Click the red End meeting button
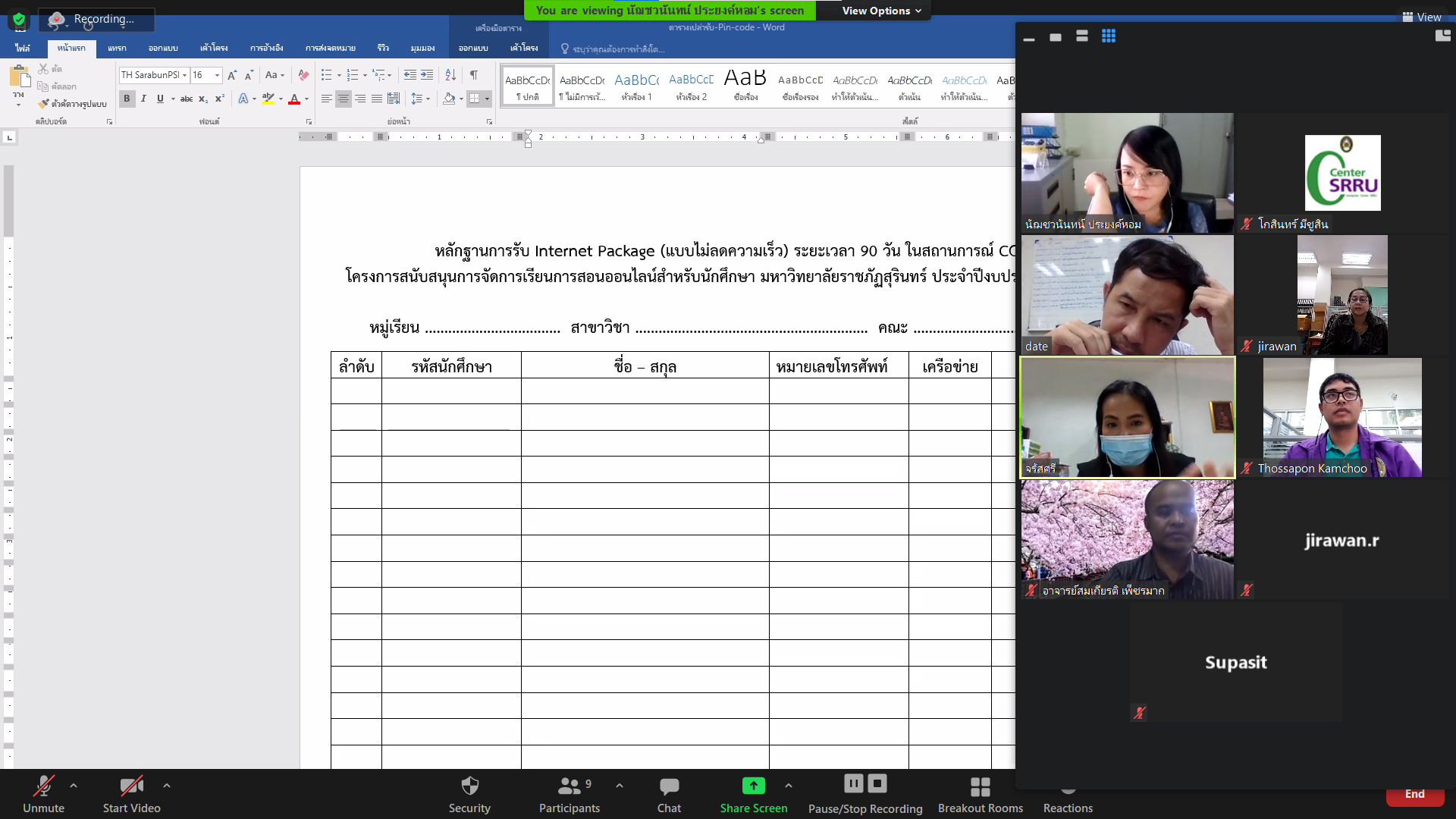 point(1414,795)
